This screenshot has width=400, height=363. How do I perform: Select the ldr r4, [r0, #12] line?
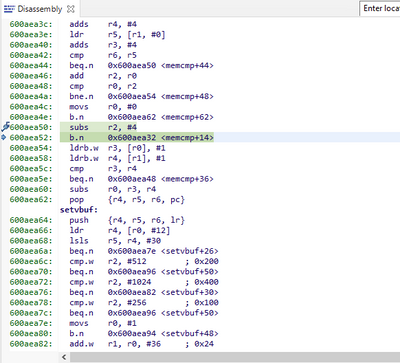click(120, 231)
